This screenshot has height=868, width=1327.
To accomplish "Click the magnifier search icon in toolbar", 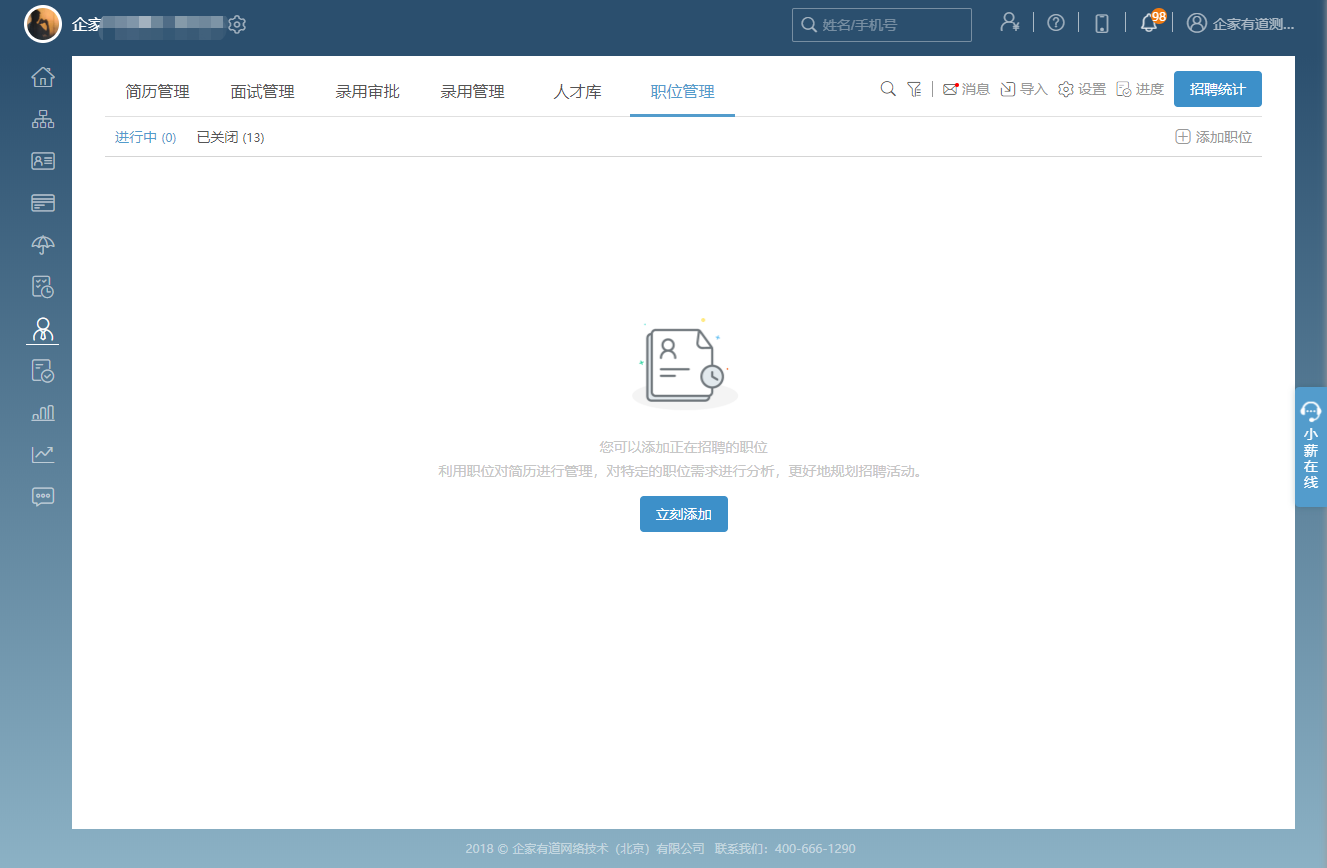I will coord(888,89).
